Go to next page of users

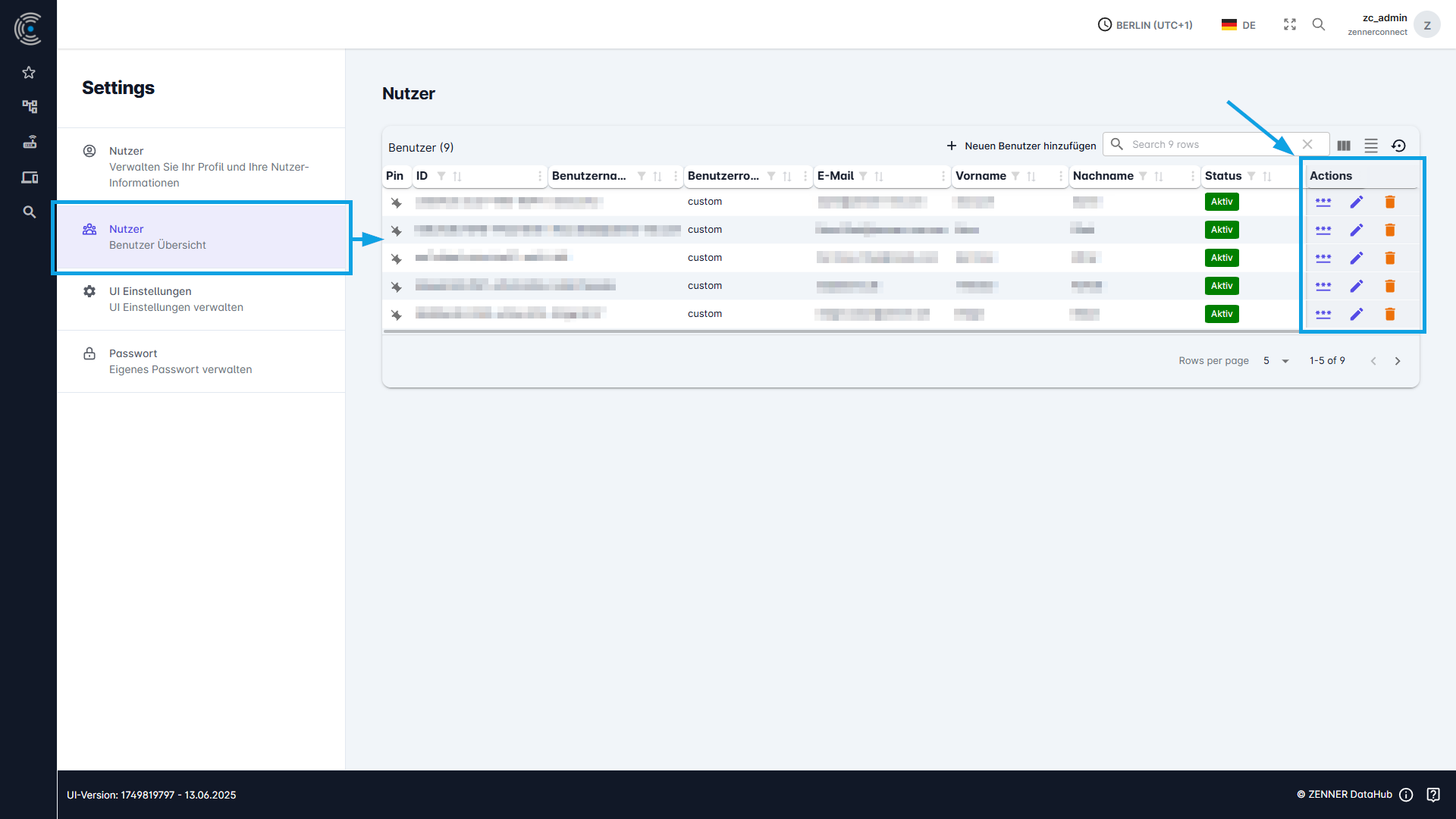[x=1398, y=361]
